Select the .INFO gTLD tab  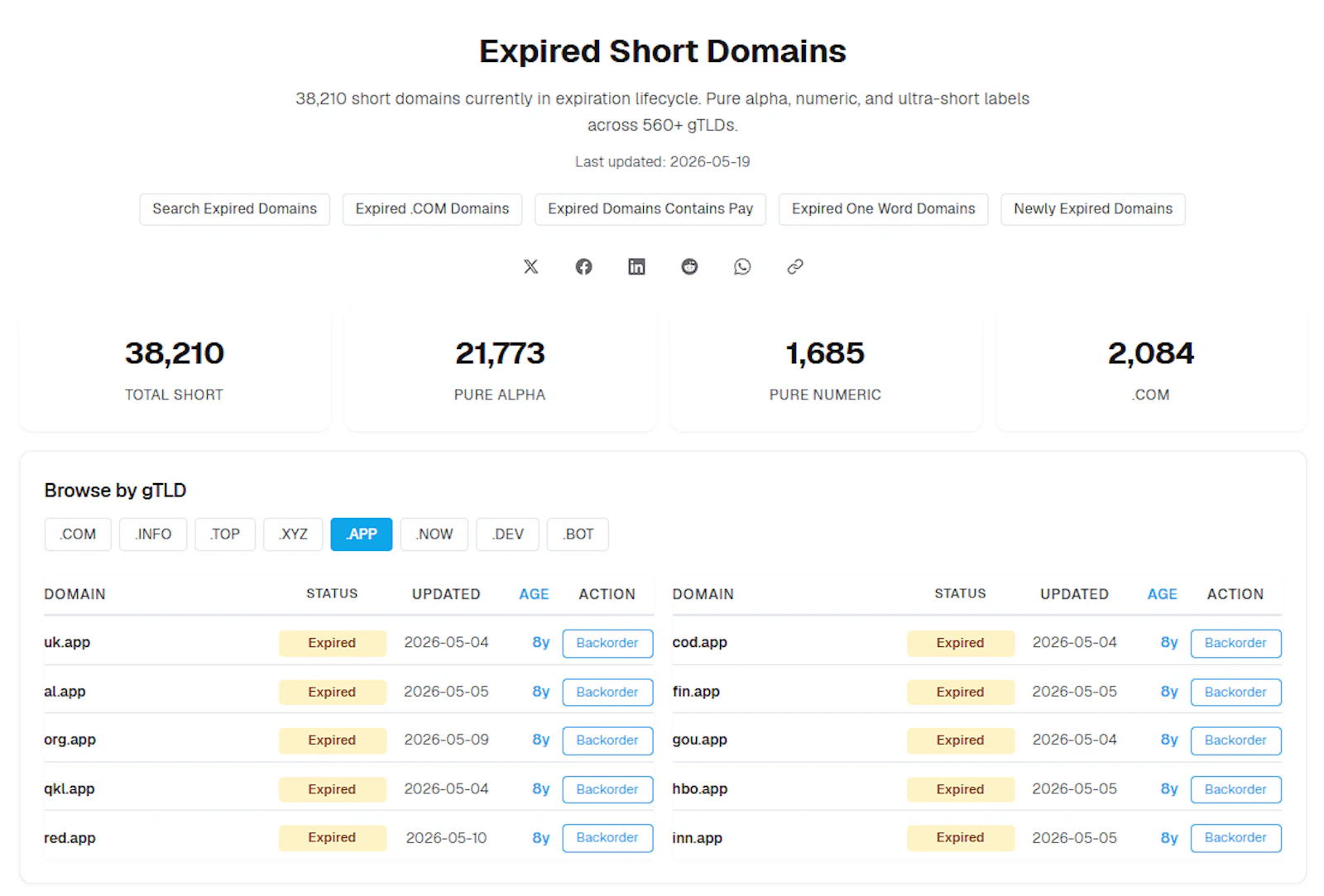click(153, 534)
